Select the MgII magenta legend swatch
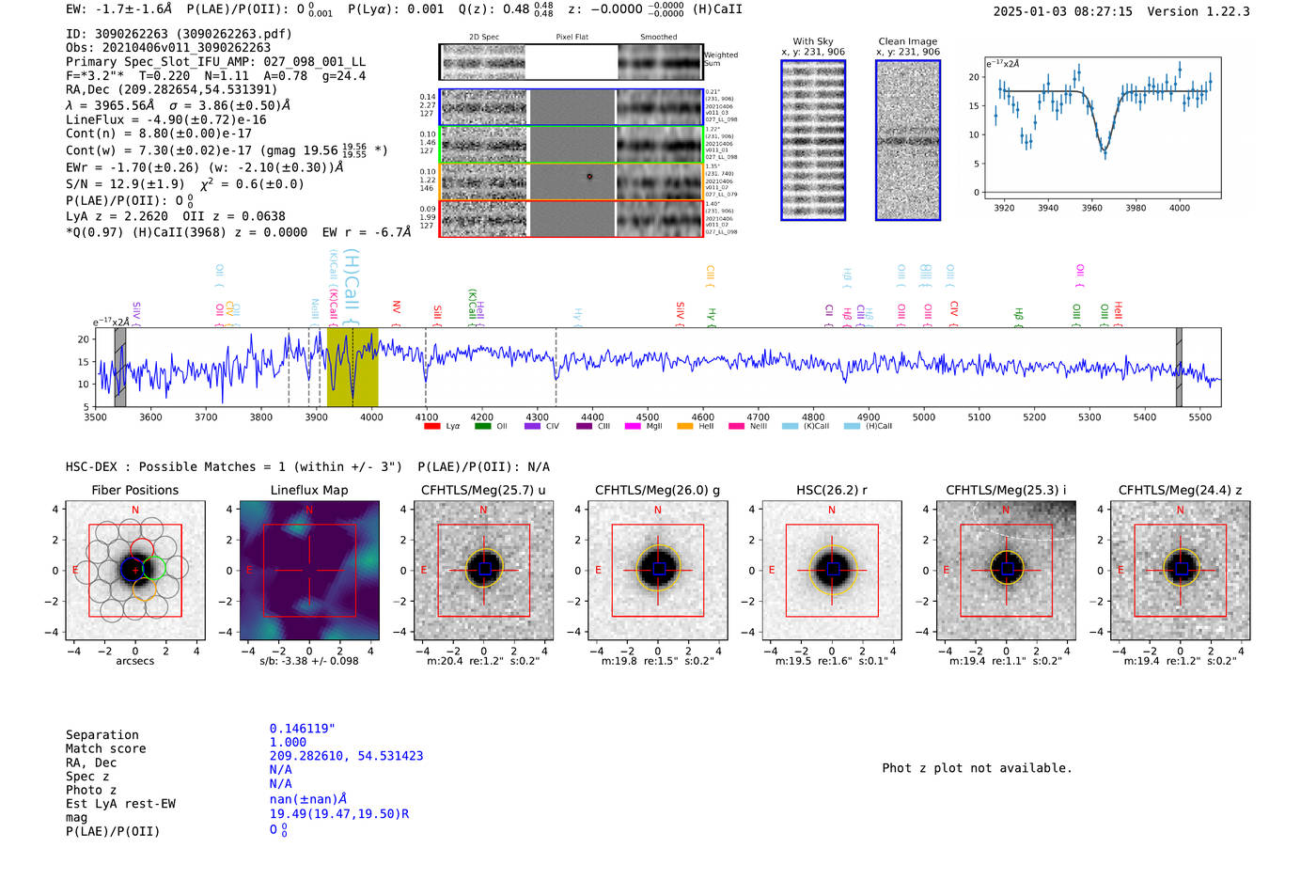This screenshot has height=896, width=1316. pos(633,426)
